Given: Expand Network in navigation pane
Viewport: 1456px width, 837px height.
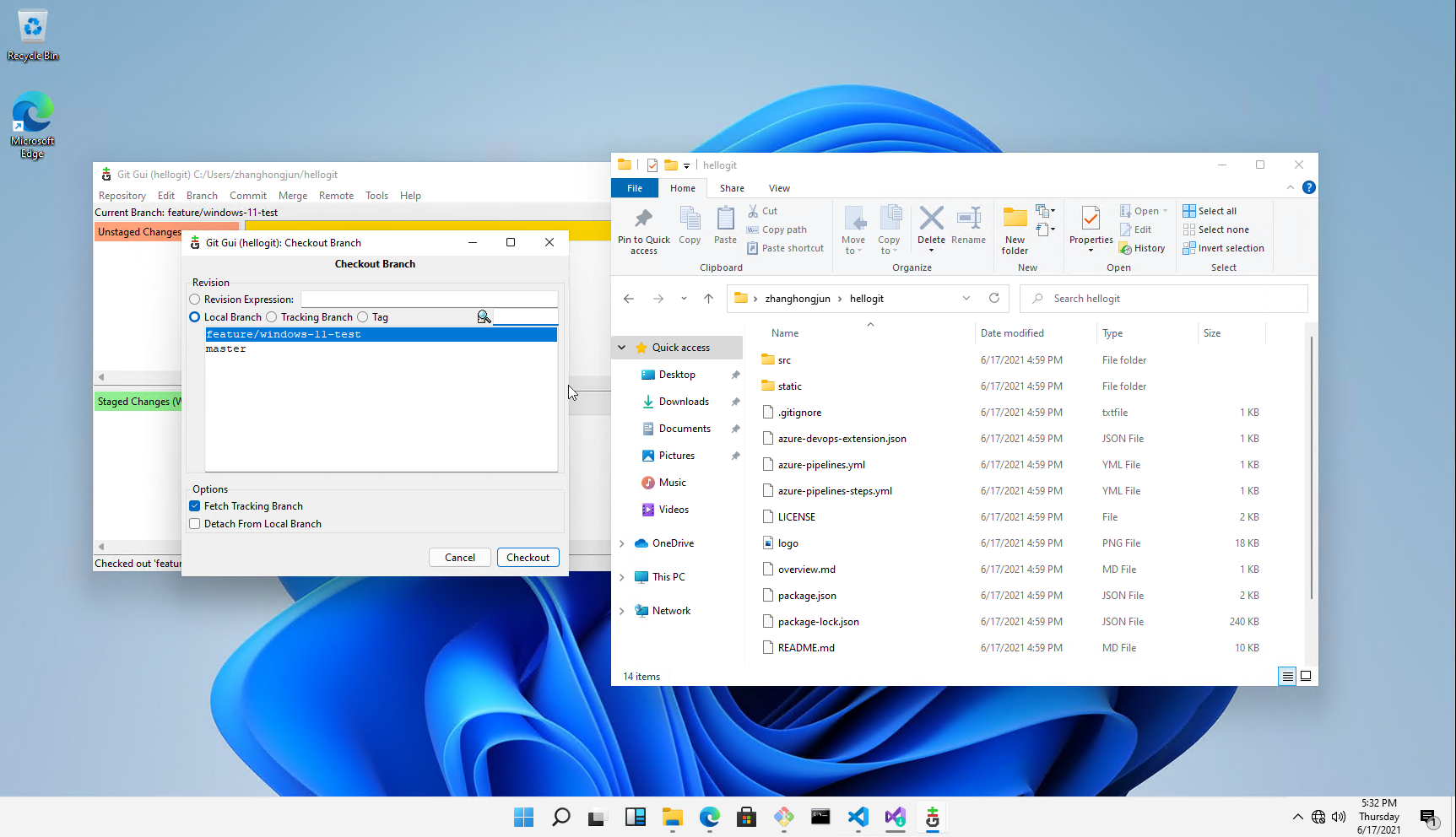Looking at the screenshot, I should (x=622, y=611).
